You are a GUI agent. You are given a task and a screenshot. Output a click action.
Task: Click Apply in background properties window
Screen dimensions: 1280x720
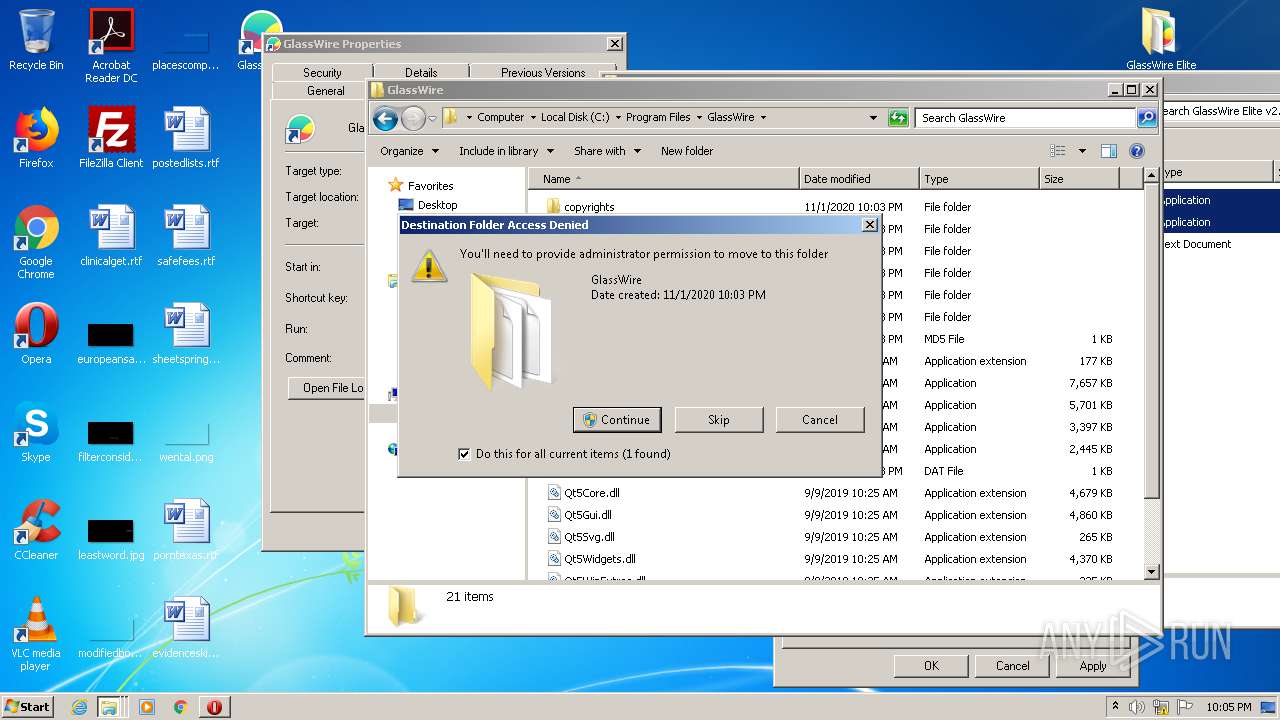click(1093, 666)
